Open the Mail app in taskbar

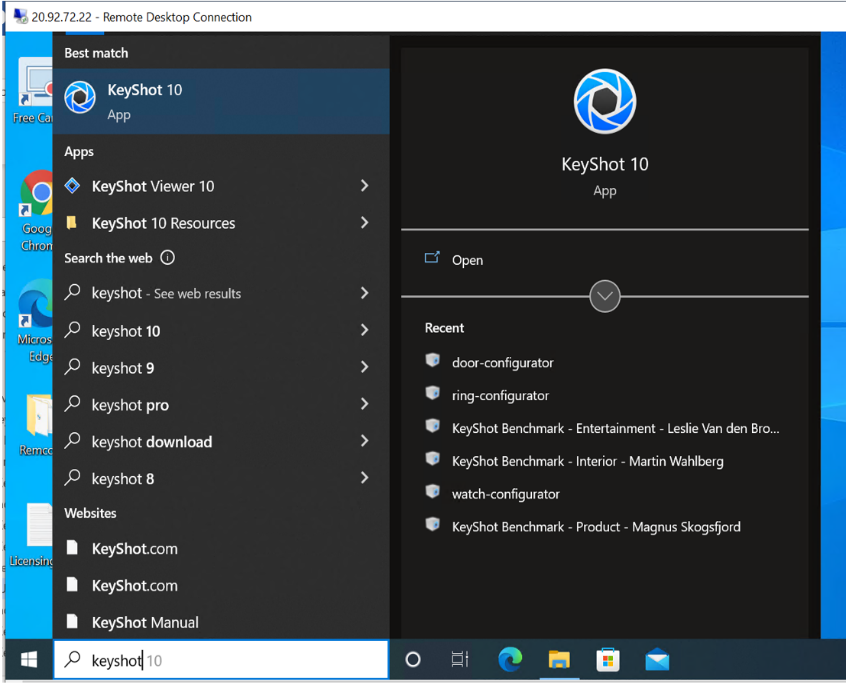(656, 659)
